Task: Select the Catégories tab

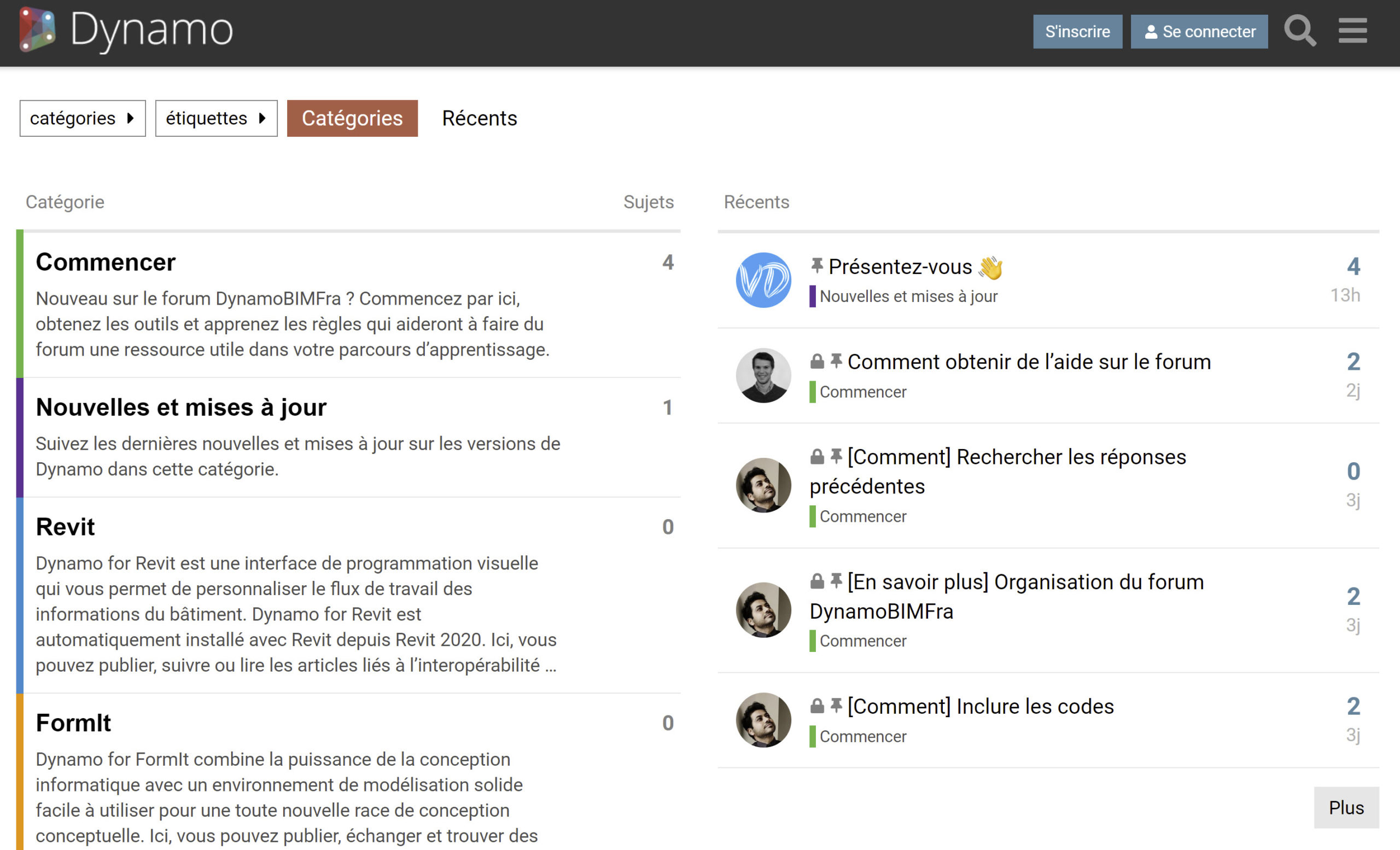Action: pyautogui.click(x=352, y=118)
